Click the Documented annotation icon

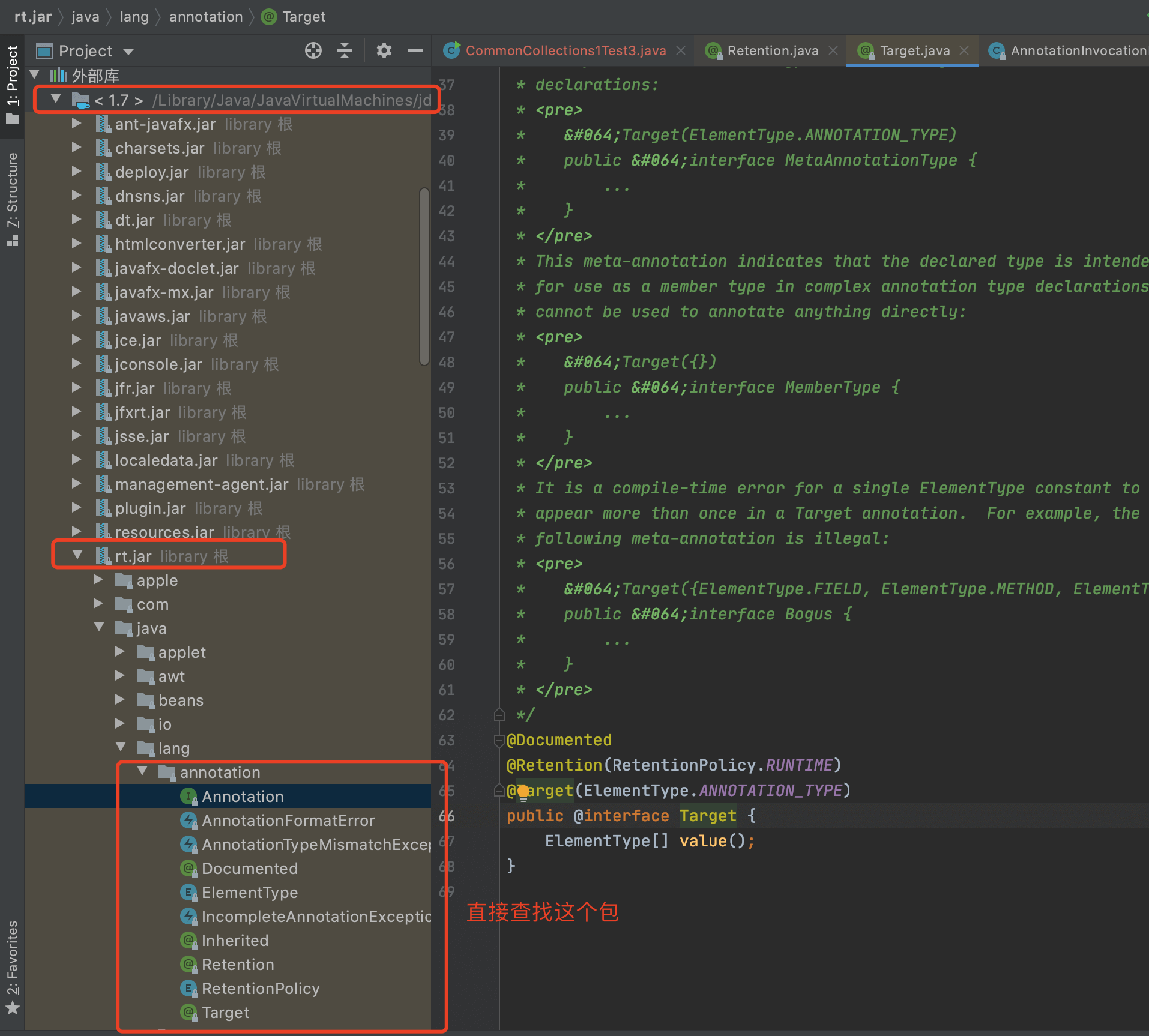188,869
